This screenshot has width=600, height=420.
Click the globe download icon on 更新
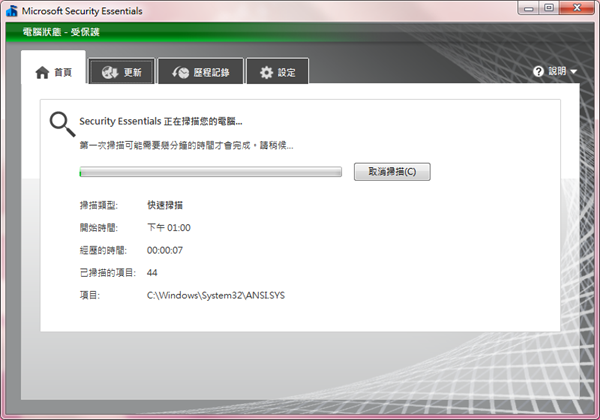[110, 72]
